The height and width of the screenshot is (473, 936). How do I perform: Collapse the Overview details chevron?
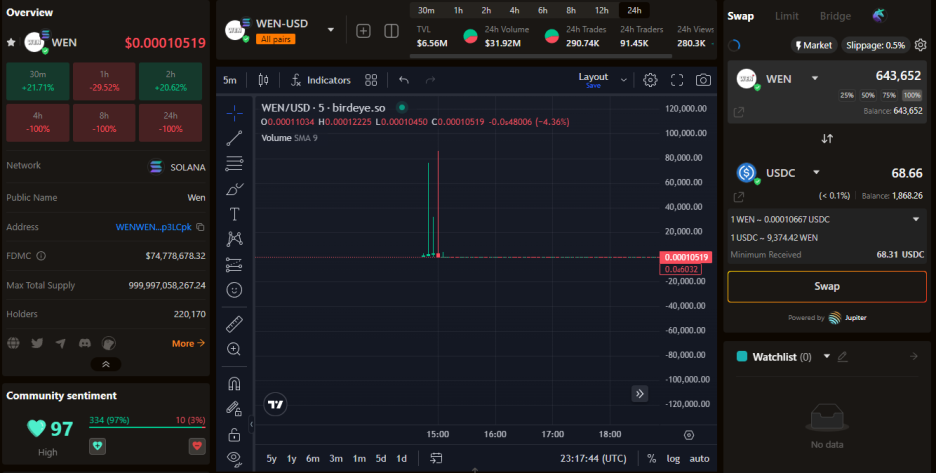(106, 364)
